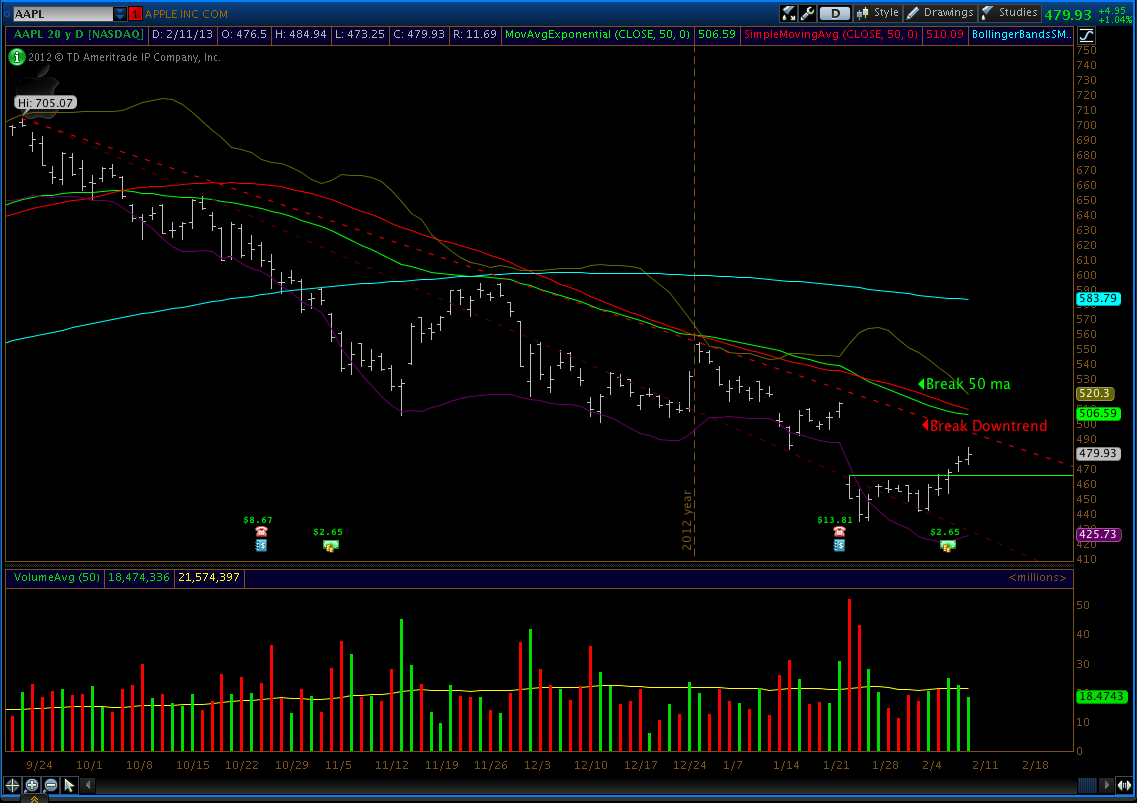Open the Studies menu
Image resolution: width=1137 pixels, height=803 pixels.
pyautogui.click(x=1009, y=12)
